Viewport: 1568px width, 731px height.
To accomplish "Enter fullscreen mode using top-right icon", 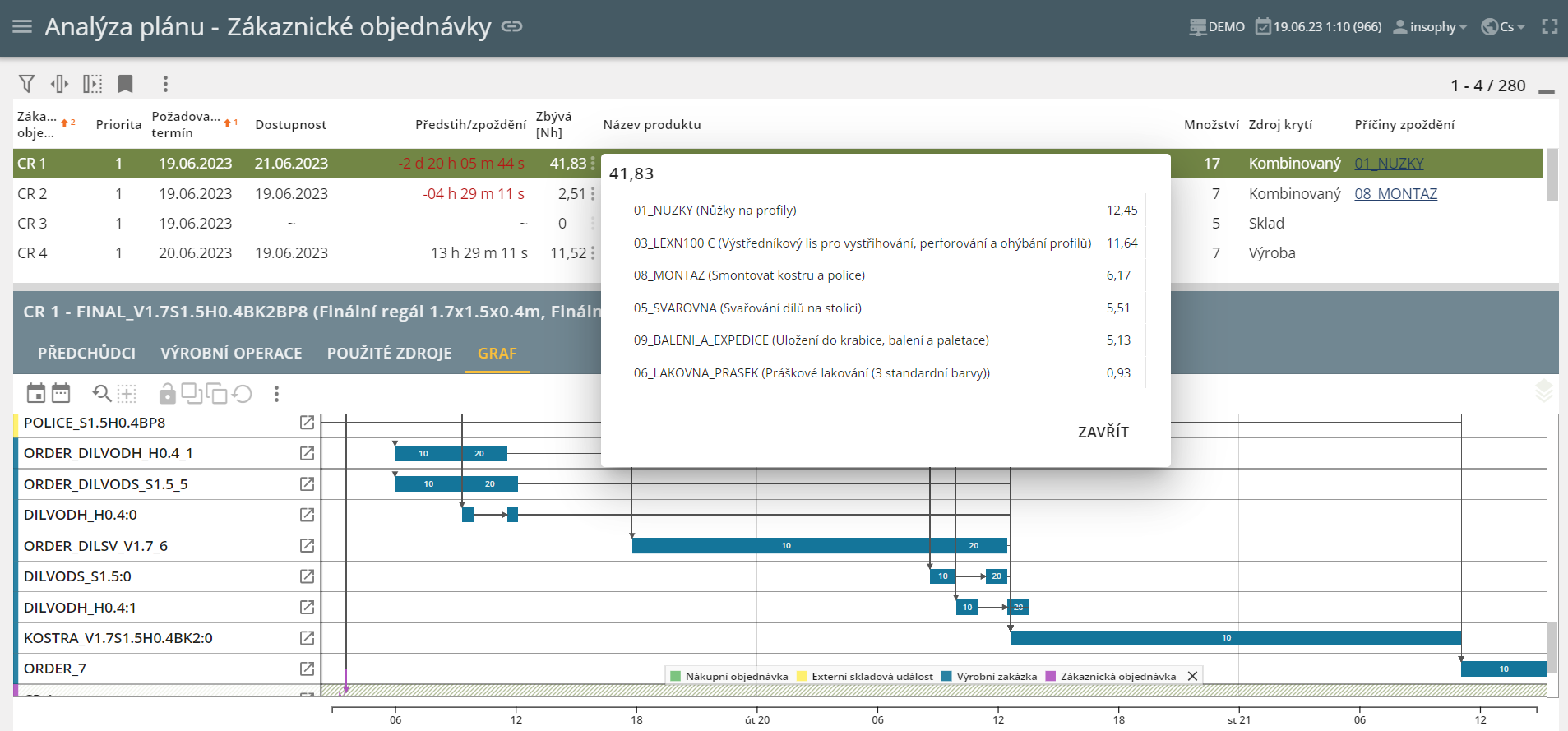I will (1549, 26).
